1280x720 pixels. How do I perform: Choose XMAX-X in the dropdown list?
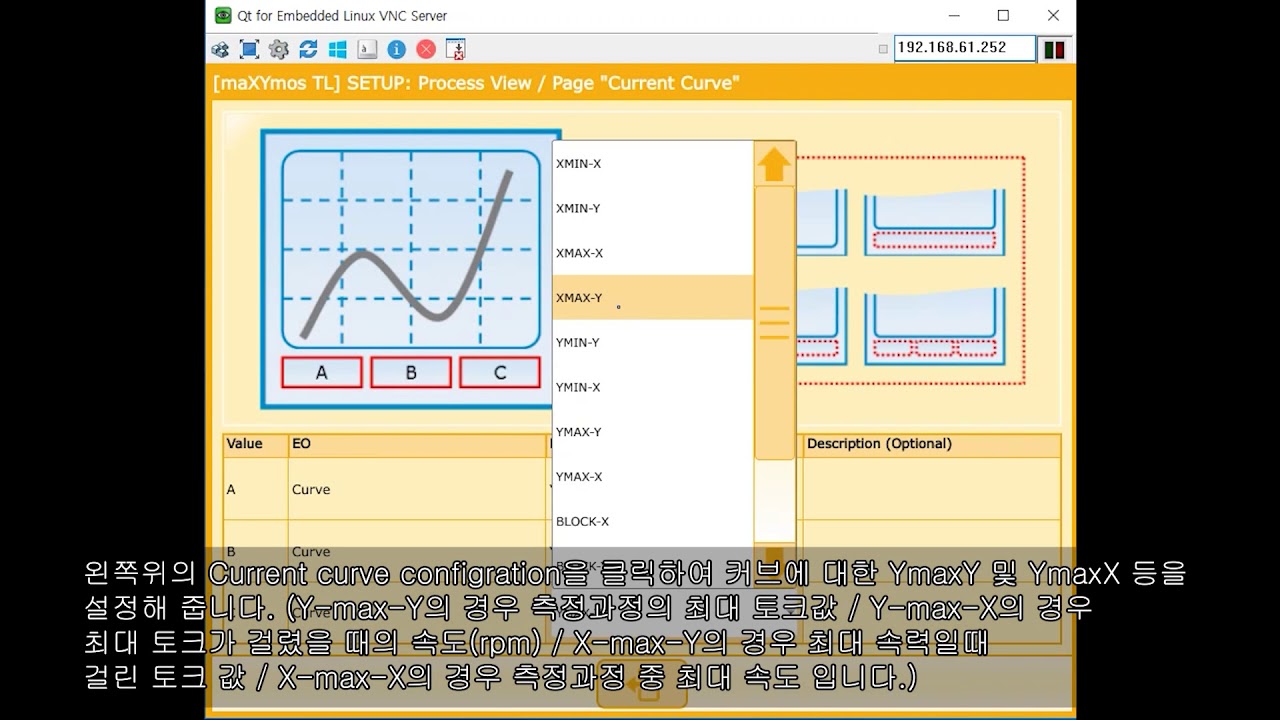coord(653,253)
